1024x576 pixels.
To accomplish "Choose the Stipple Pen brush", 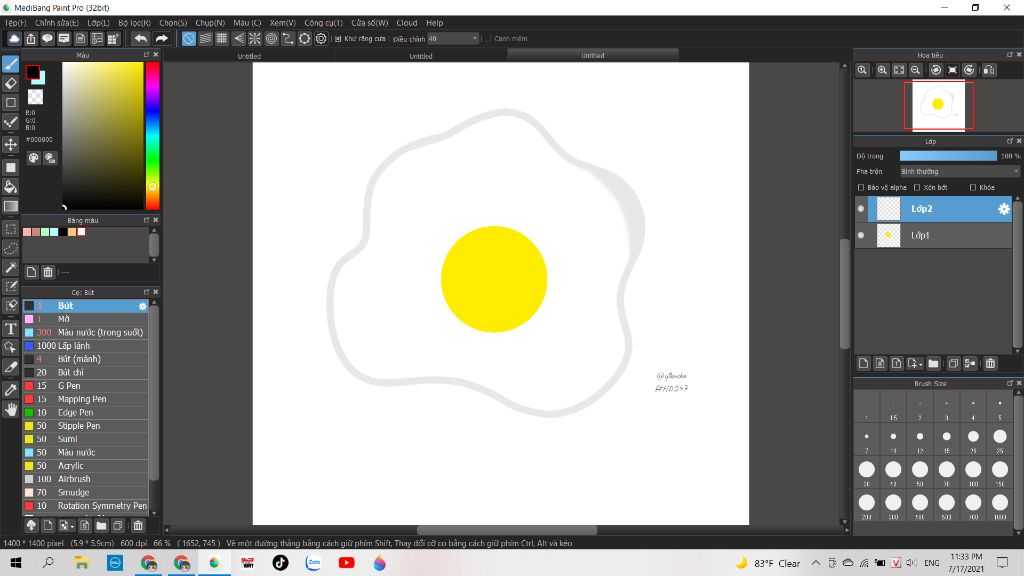I will coord(86,426).
